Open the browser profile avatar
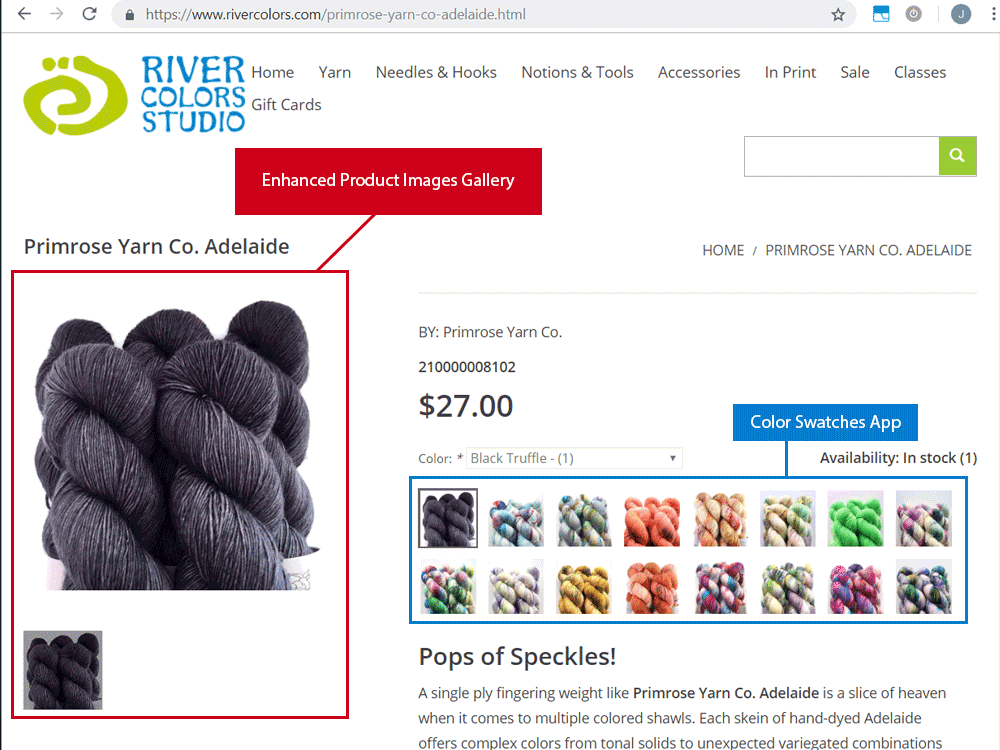Image resolution: width=1000 pixels, height=750 pixels. coord(960,14)
